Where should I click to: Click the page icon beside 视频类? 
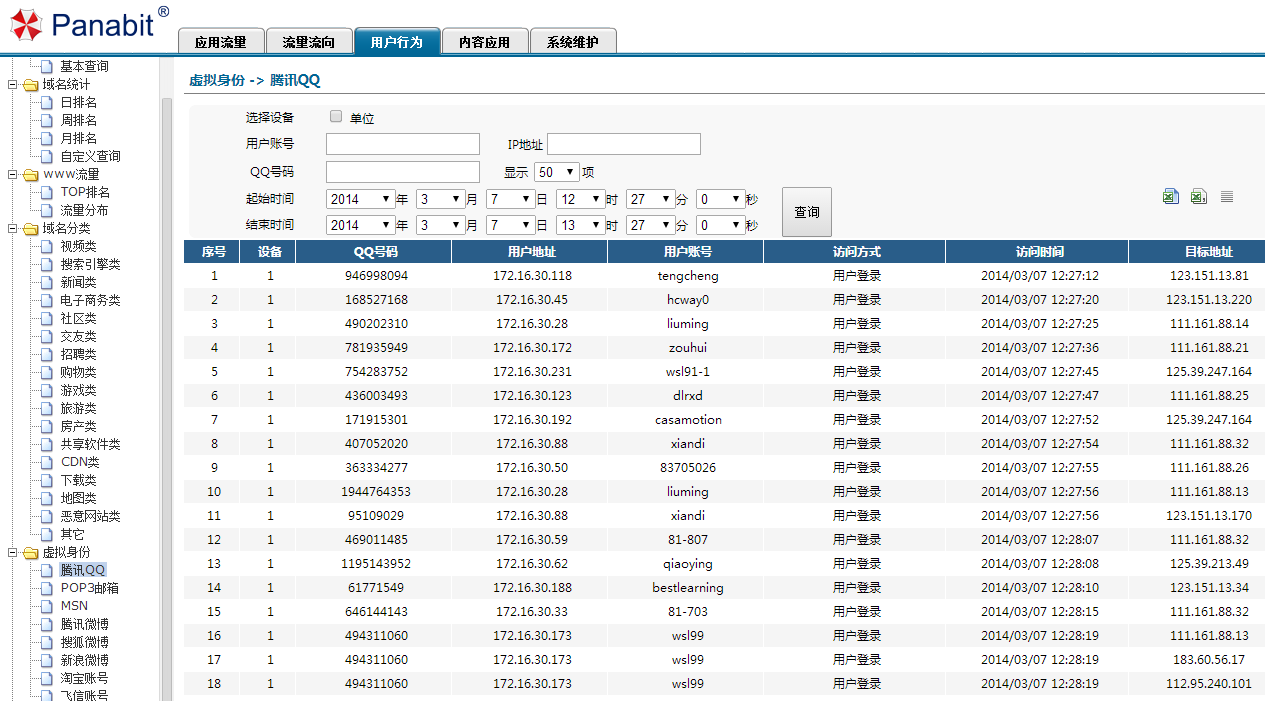tap(46, 246)
